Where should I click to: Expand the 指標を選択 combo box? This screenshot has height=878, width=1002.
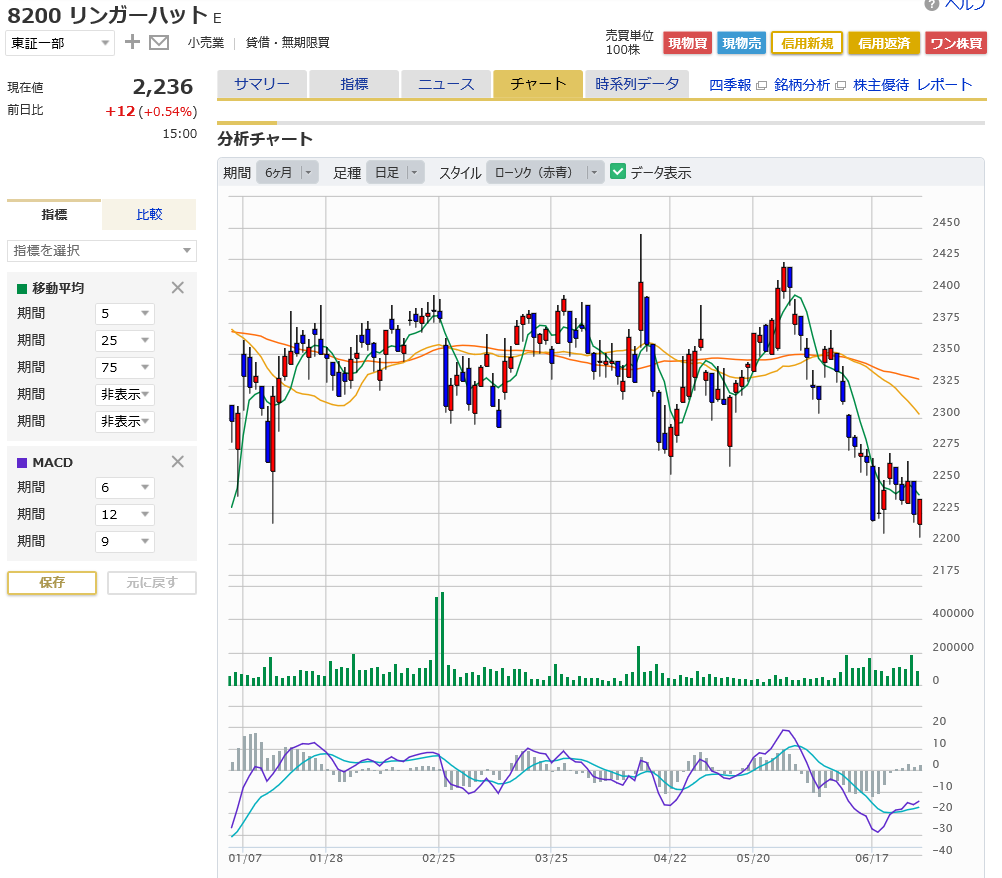(102, 250)
